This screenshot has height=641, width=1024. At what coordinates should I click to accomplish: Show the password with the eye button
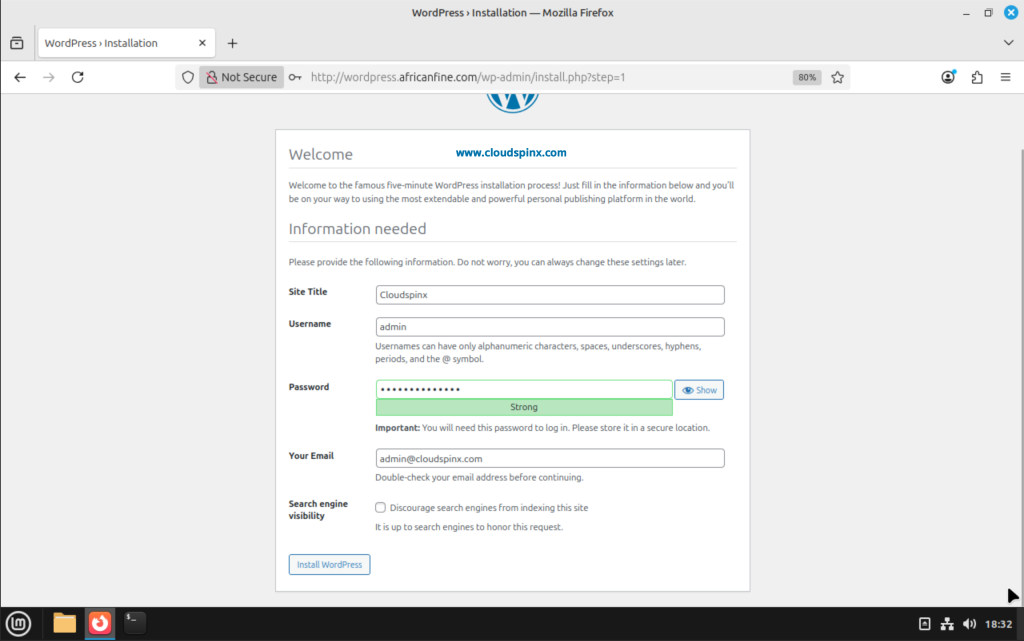(x=699, y=390)
